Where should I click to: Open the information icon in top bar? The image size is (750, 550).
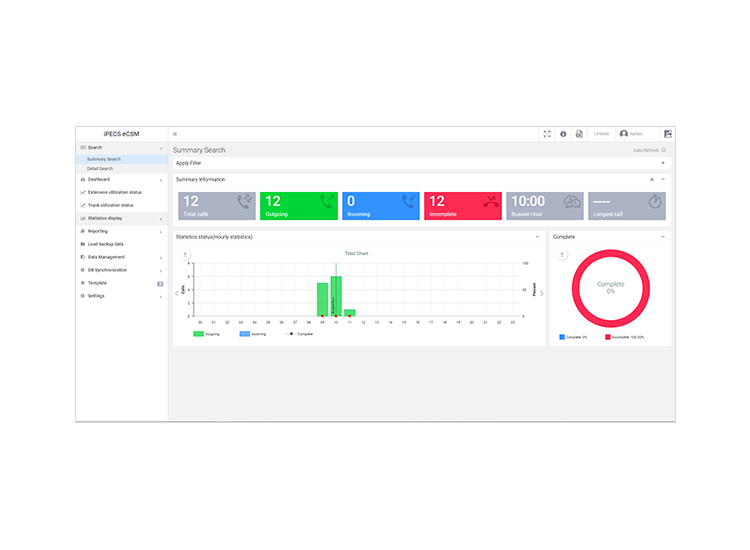point(563,134)
